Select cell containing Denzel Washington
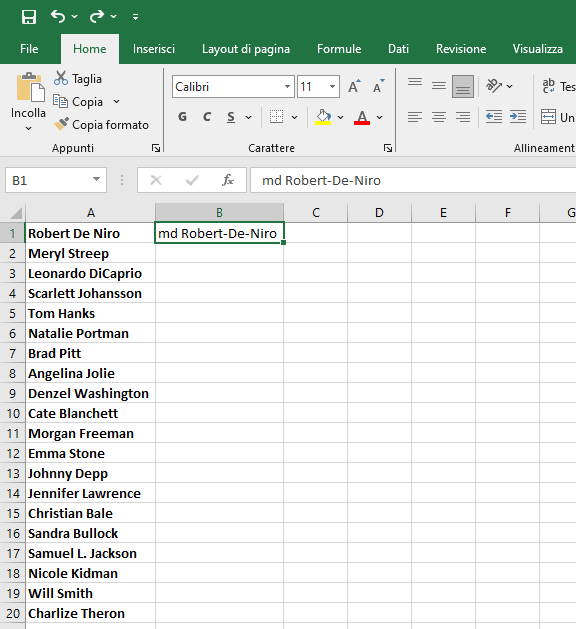This screenshot has height=629, width=576. (x=91, y=394)
